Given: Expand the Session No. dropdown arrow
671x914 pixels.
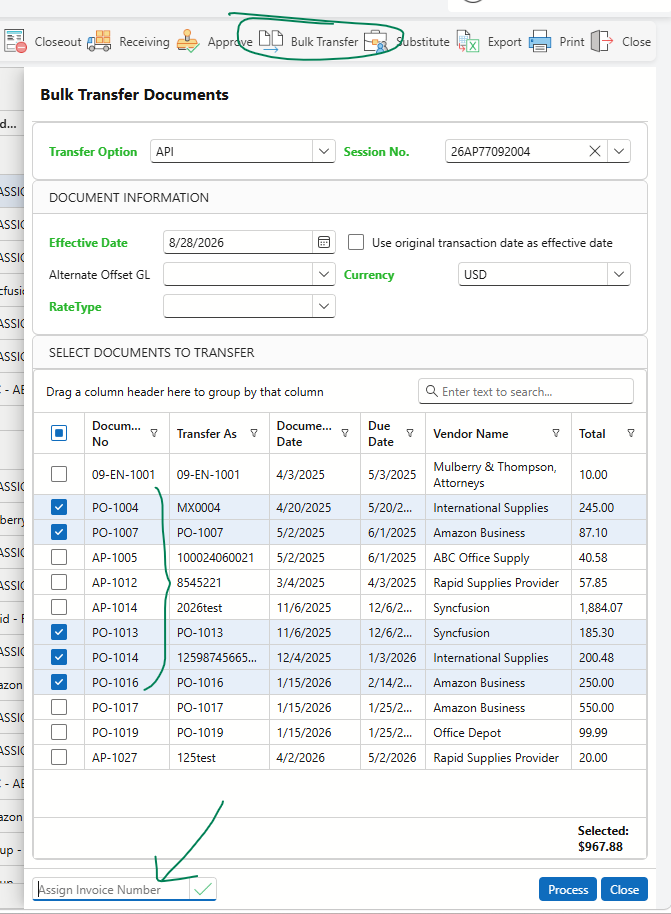Looking at the screenshot, I should tap(619, 152).
